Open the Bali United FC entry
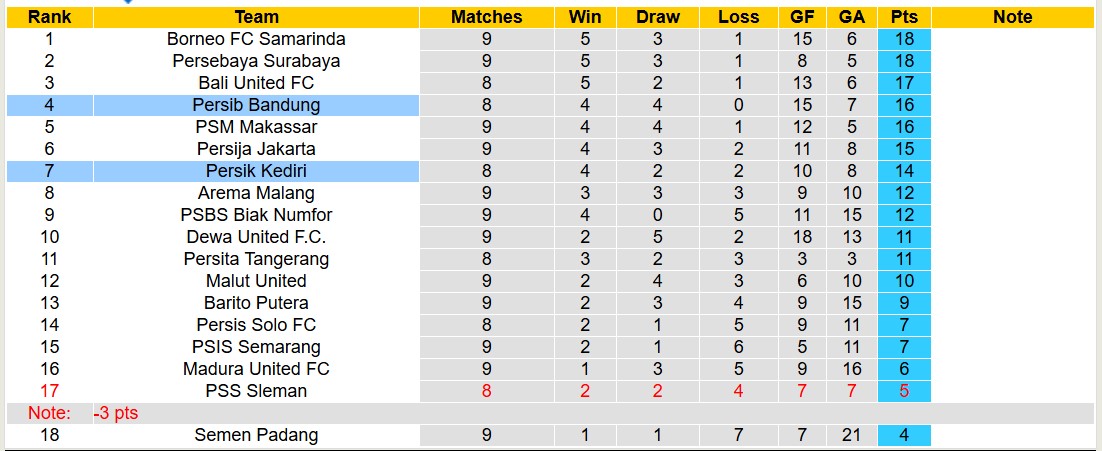The image size is (1102, 451). tap(256, 83)
